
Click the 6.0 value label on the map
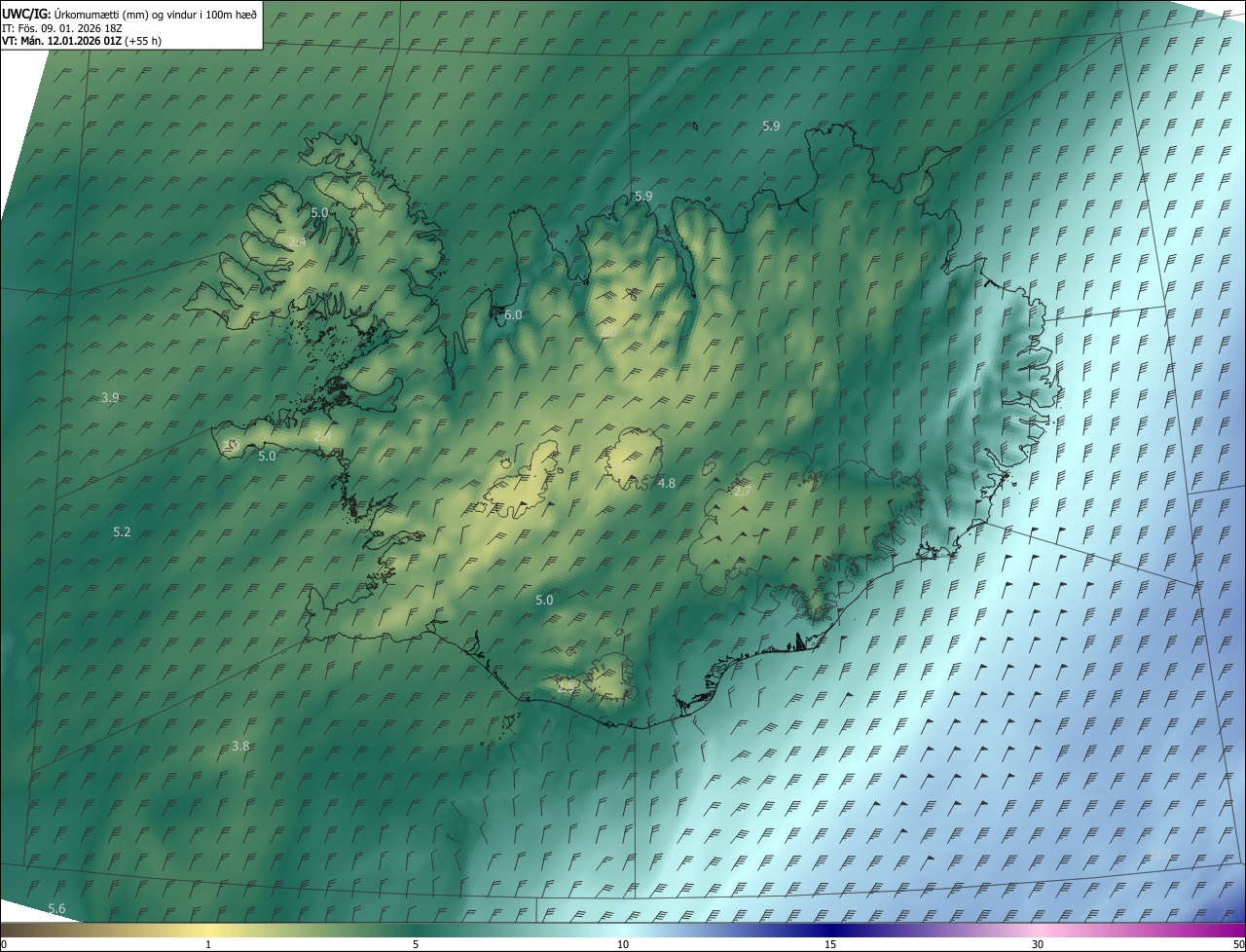point(513,315)
